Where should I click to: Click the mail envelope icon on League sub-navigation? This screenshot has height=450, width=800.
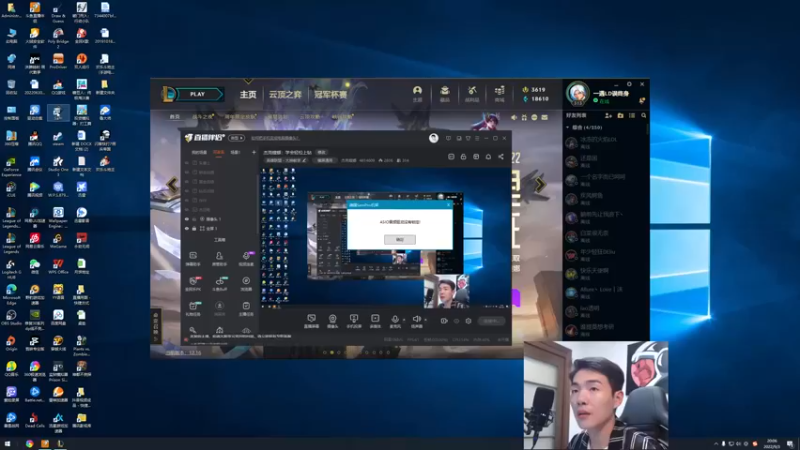544,117
